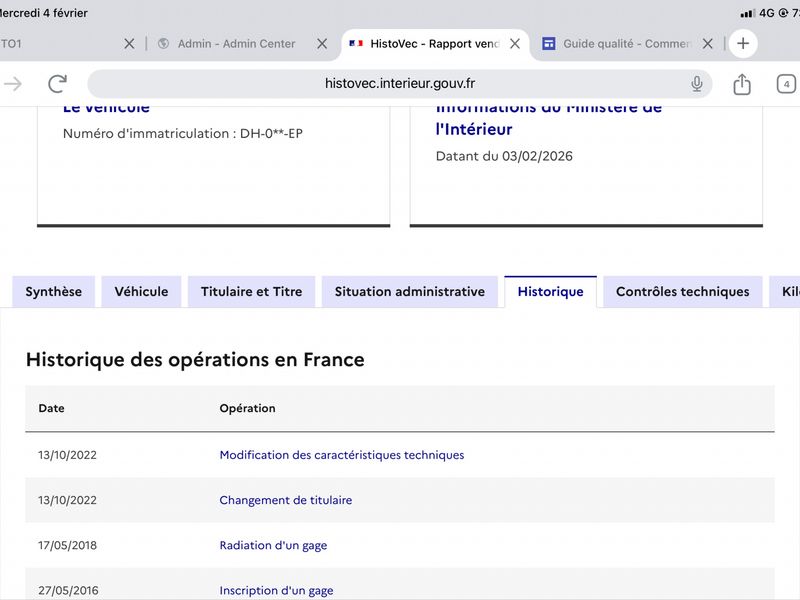Switch to the Guide qualité browser tab
This screenshot has width=800, height=600.
tap(626, 44)
